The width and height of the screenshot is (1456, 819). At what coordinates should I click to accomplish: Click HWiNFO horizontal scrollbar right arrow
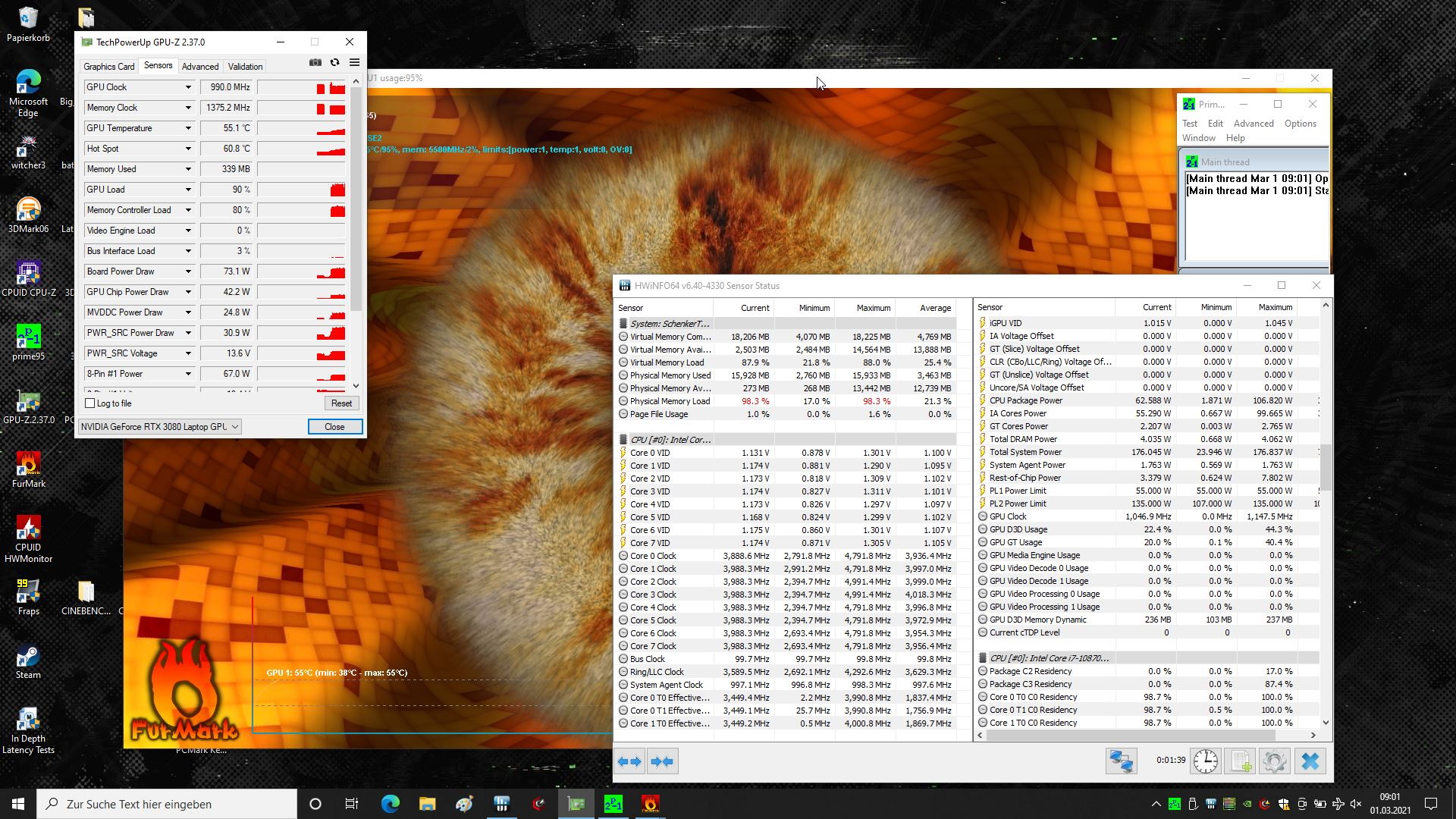(x=1313, y=736)
